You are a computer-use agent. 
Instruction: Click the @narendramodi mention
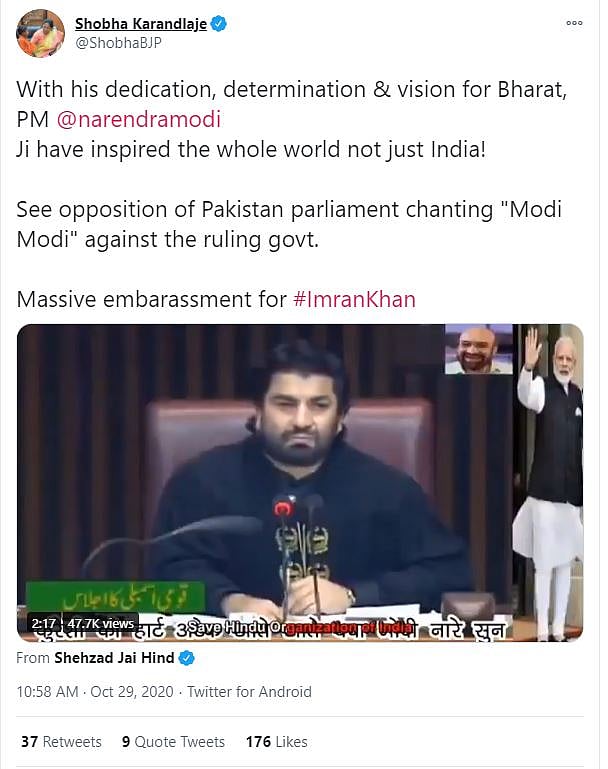(139, 120)
